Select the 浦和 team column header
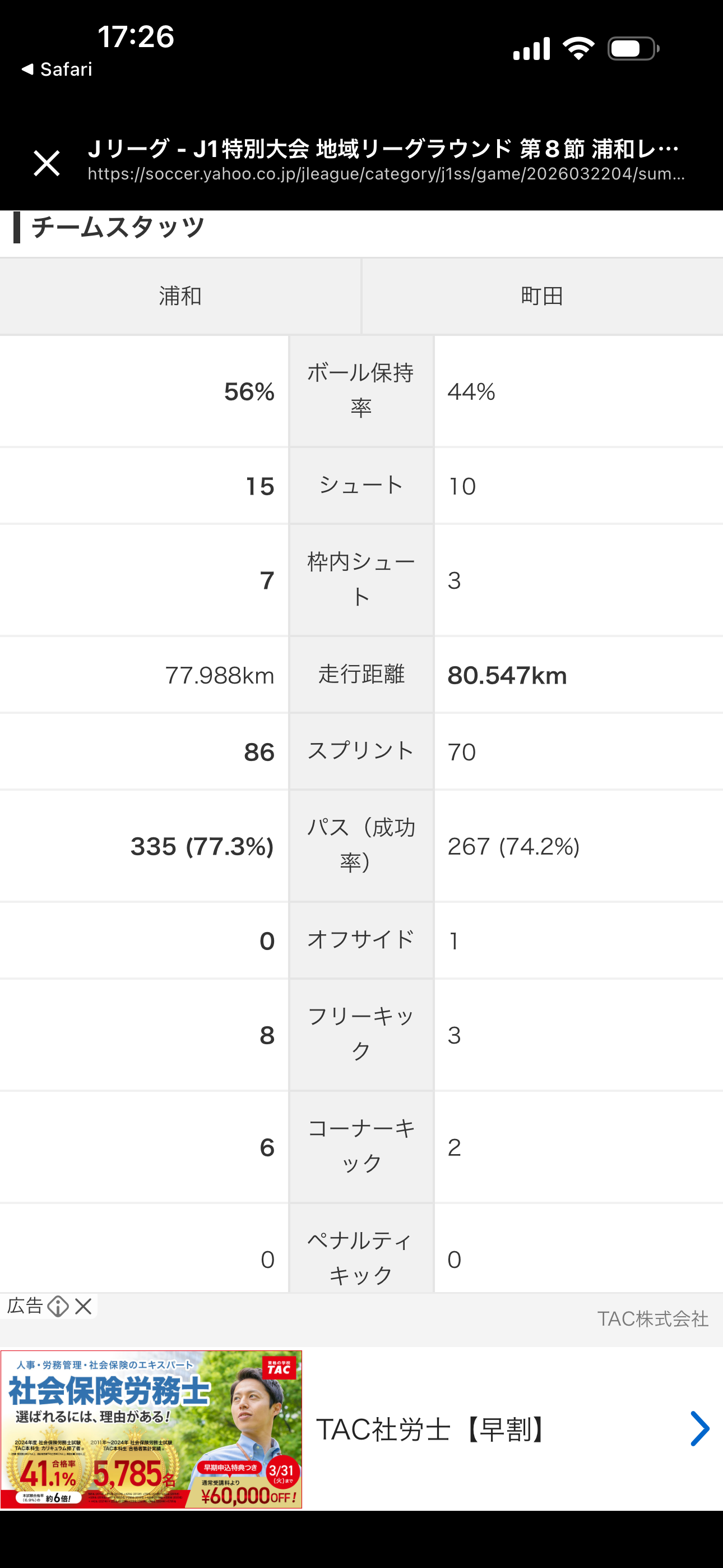 (180, 297)
